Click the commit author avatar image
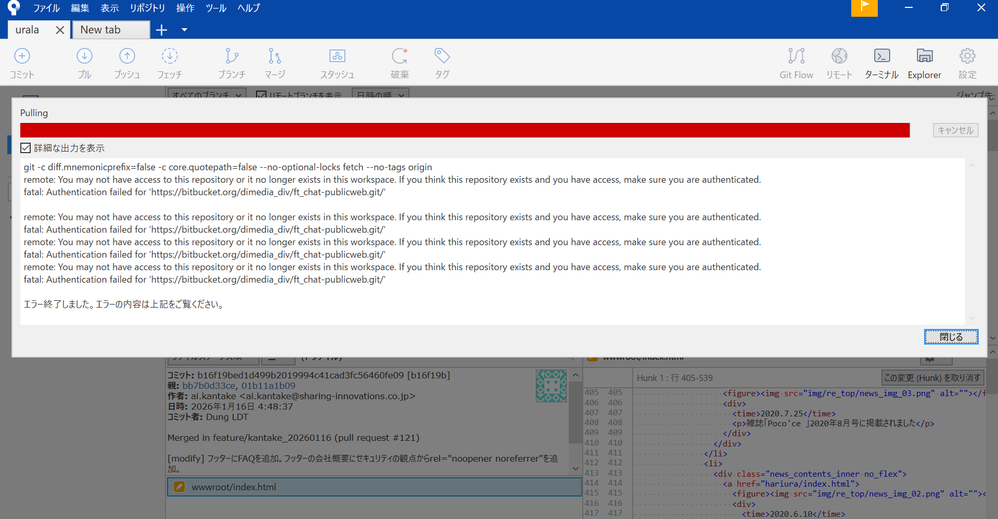 click(x=551, y=386)
